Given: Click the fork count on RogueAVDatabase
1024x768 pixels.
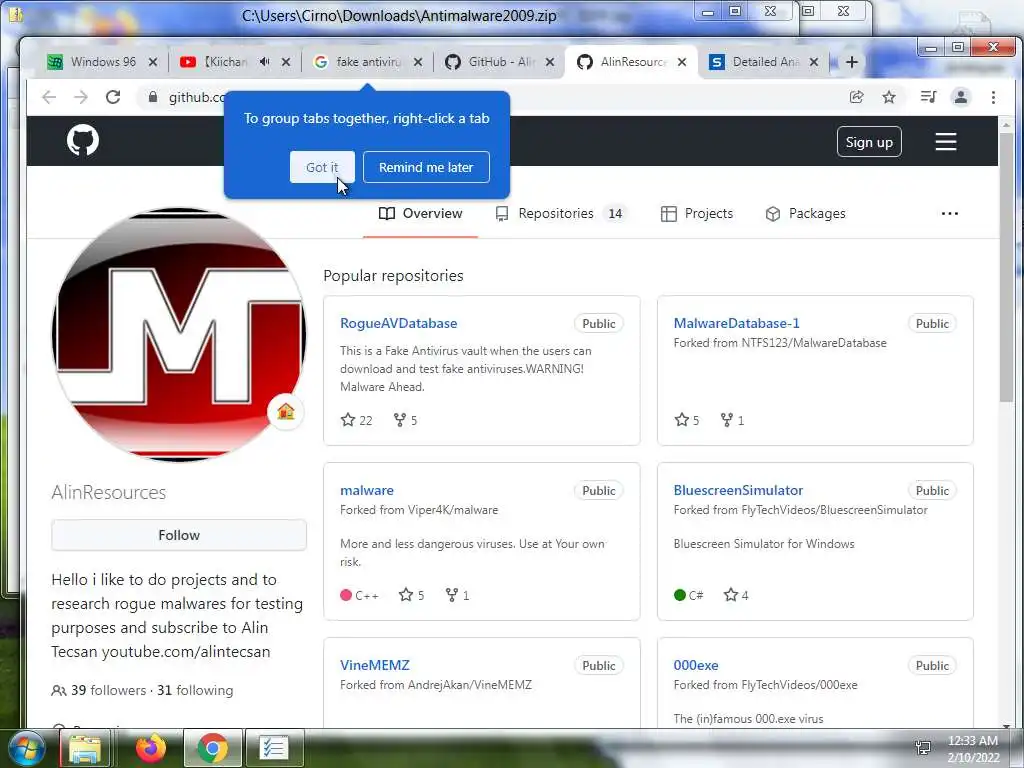Looking at the screenshot, I should [406, 420].
